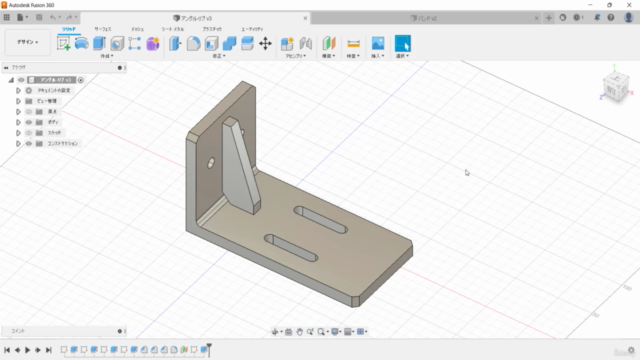Expand the Named Views node

tap(18, 101)
